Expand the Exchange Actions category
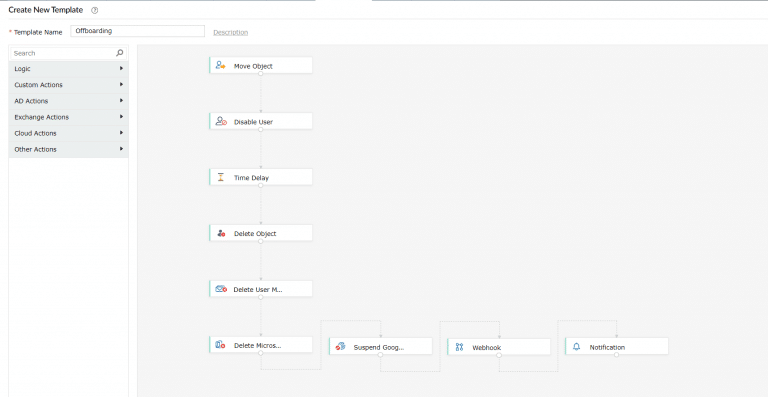 (69, 117)
